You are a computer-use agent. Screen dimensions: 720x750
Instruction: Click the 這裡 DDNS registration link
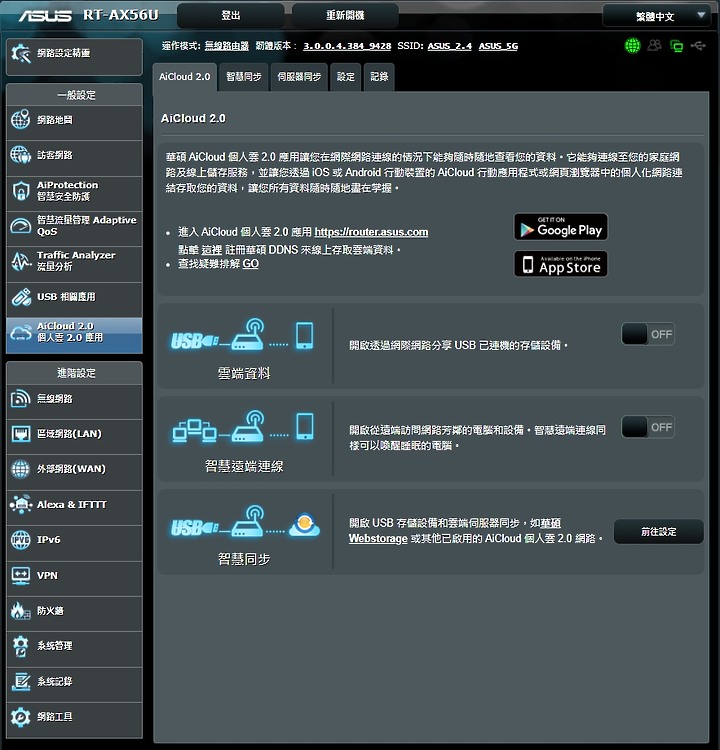pos(212,250)
